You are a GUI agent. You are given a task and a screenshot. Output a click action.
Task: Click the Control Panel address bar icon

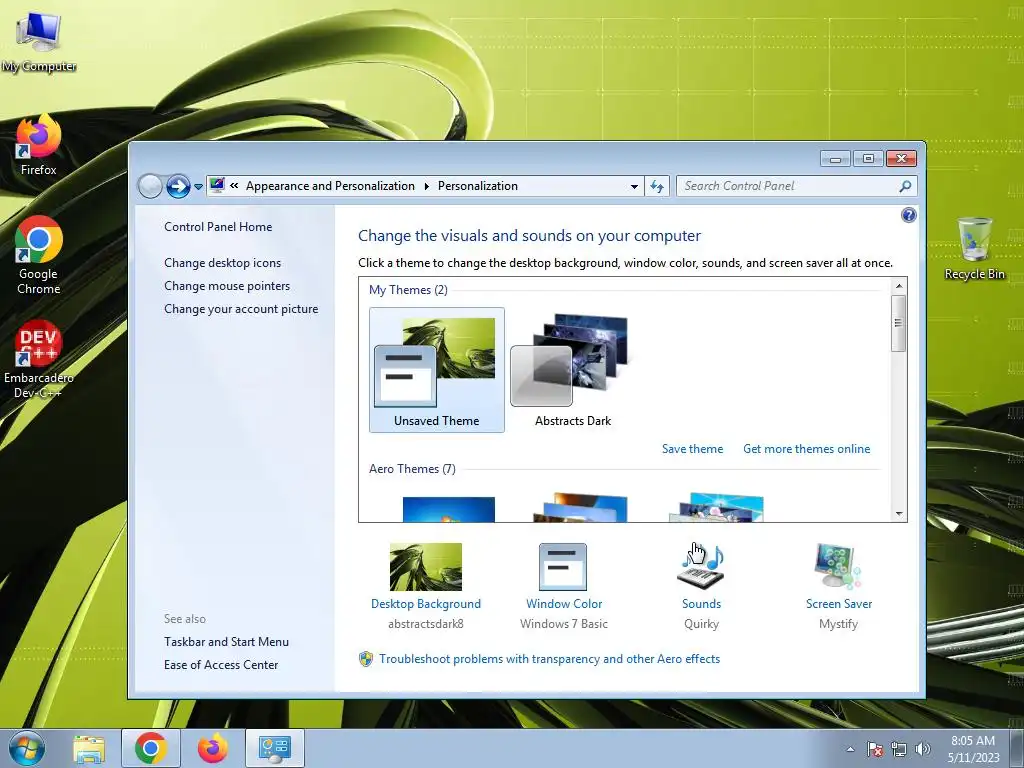click(217, 185)
